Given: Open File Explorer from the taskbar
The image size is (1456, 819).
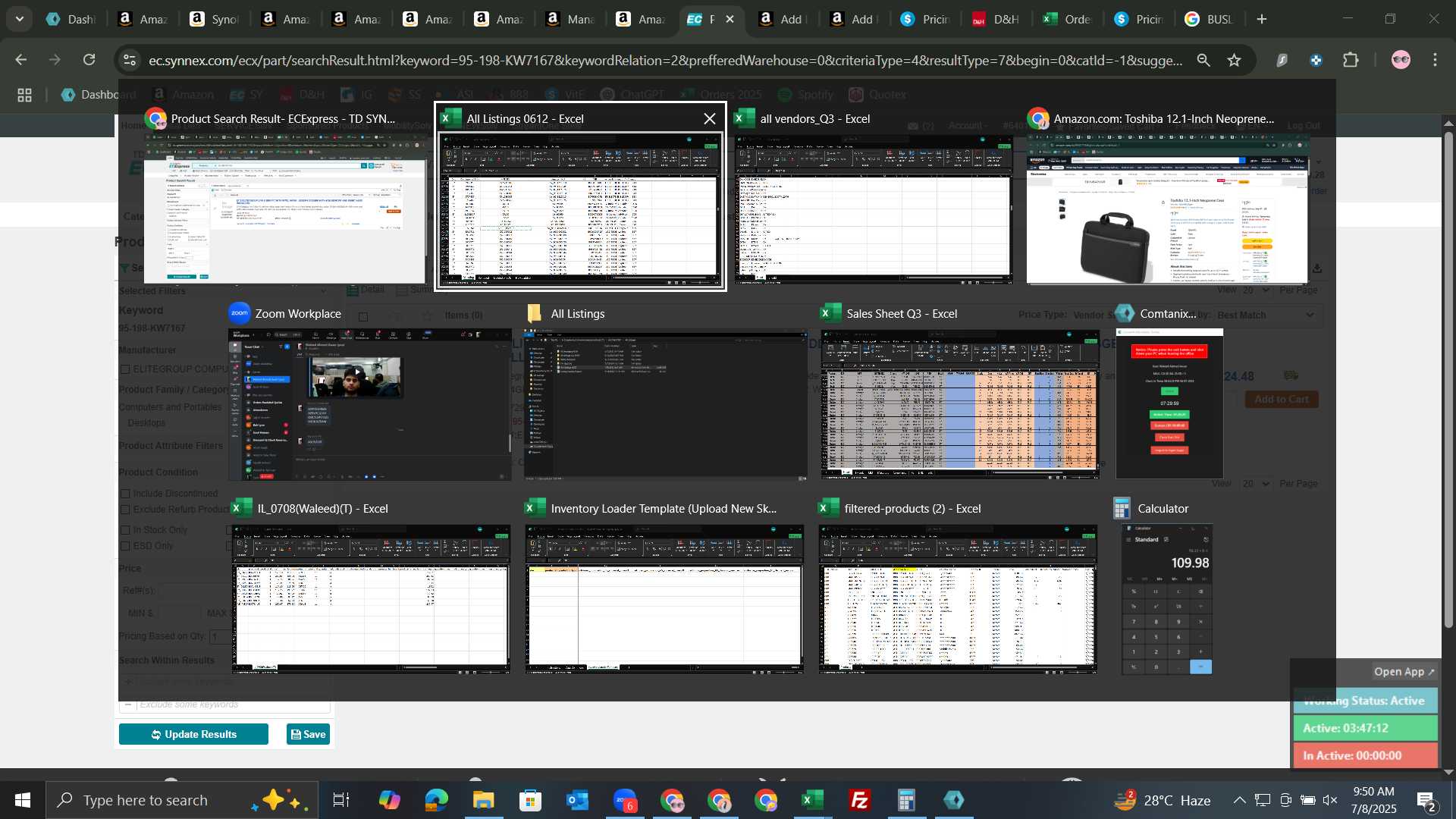Looking at the screenshot, I should click(483, 800).
